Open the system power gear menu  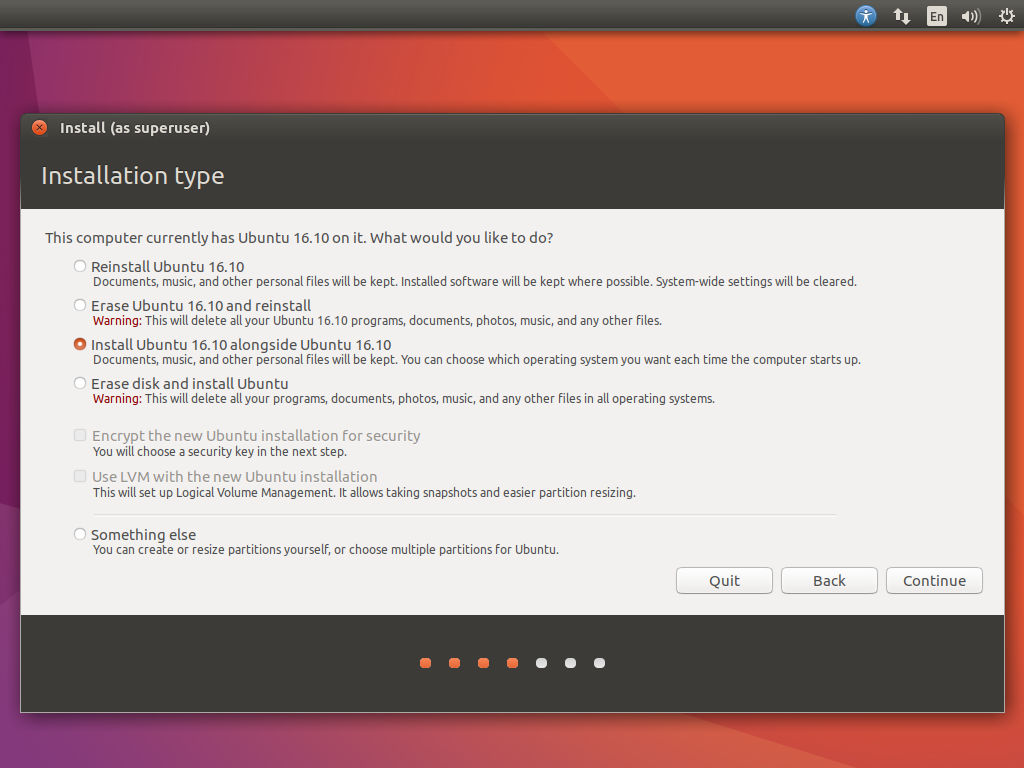(x=1006, y=16)
